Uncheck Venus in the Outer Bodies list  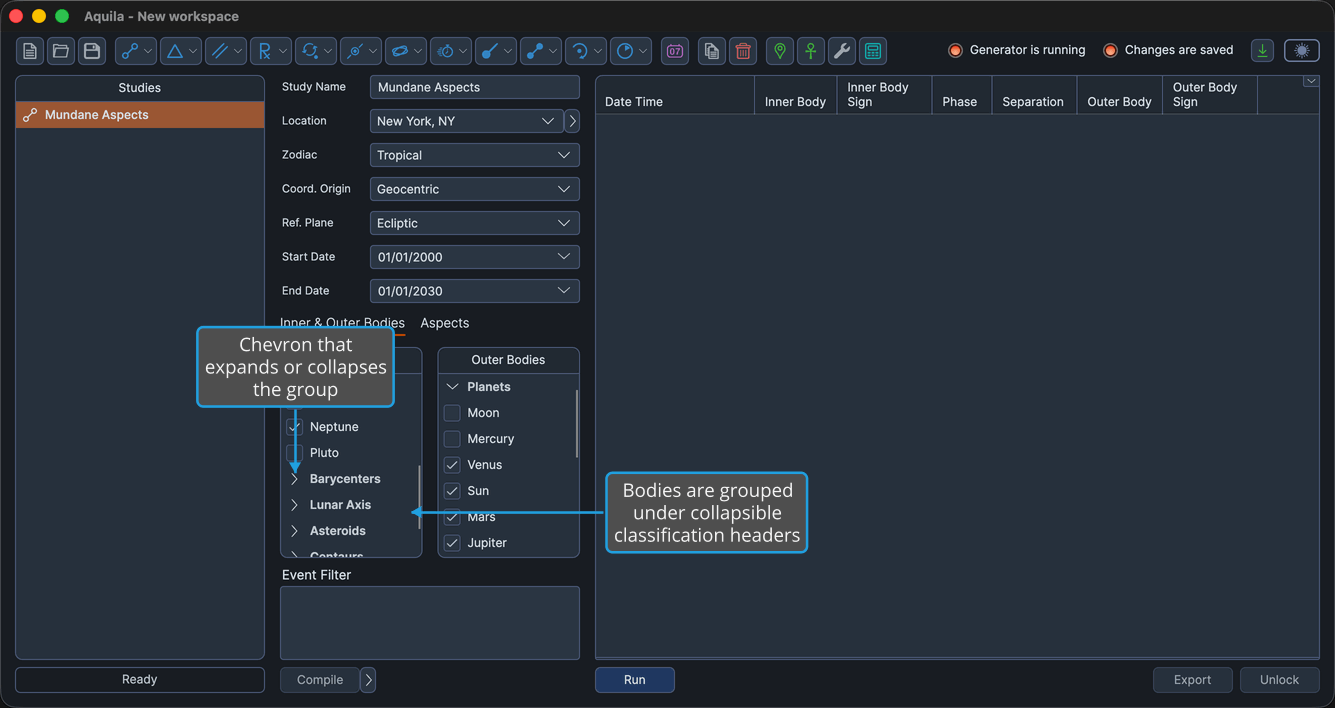(x=452, y=465)
